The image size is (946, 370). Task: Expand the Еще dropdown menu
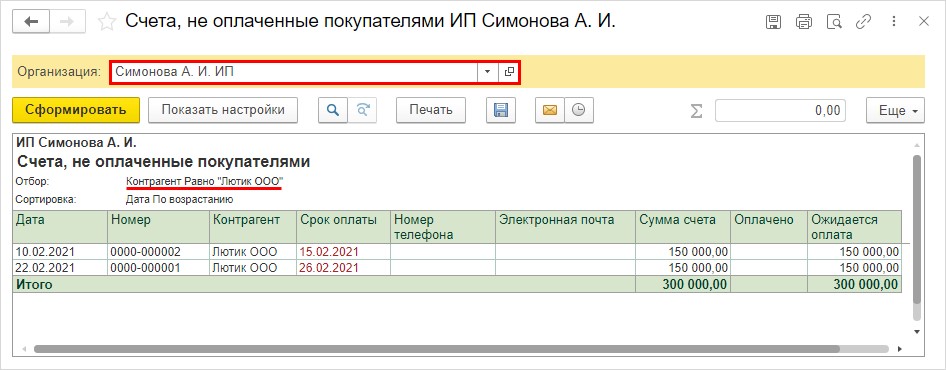895,110
